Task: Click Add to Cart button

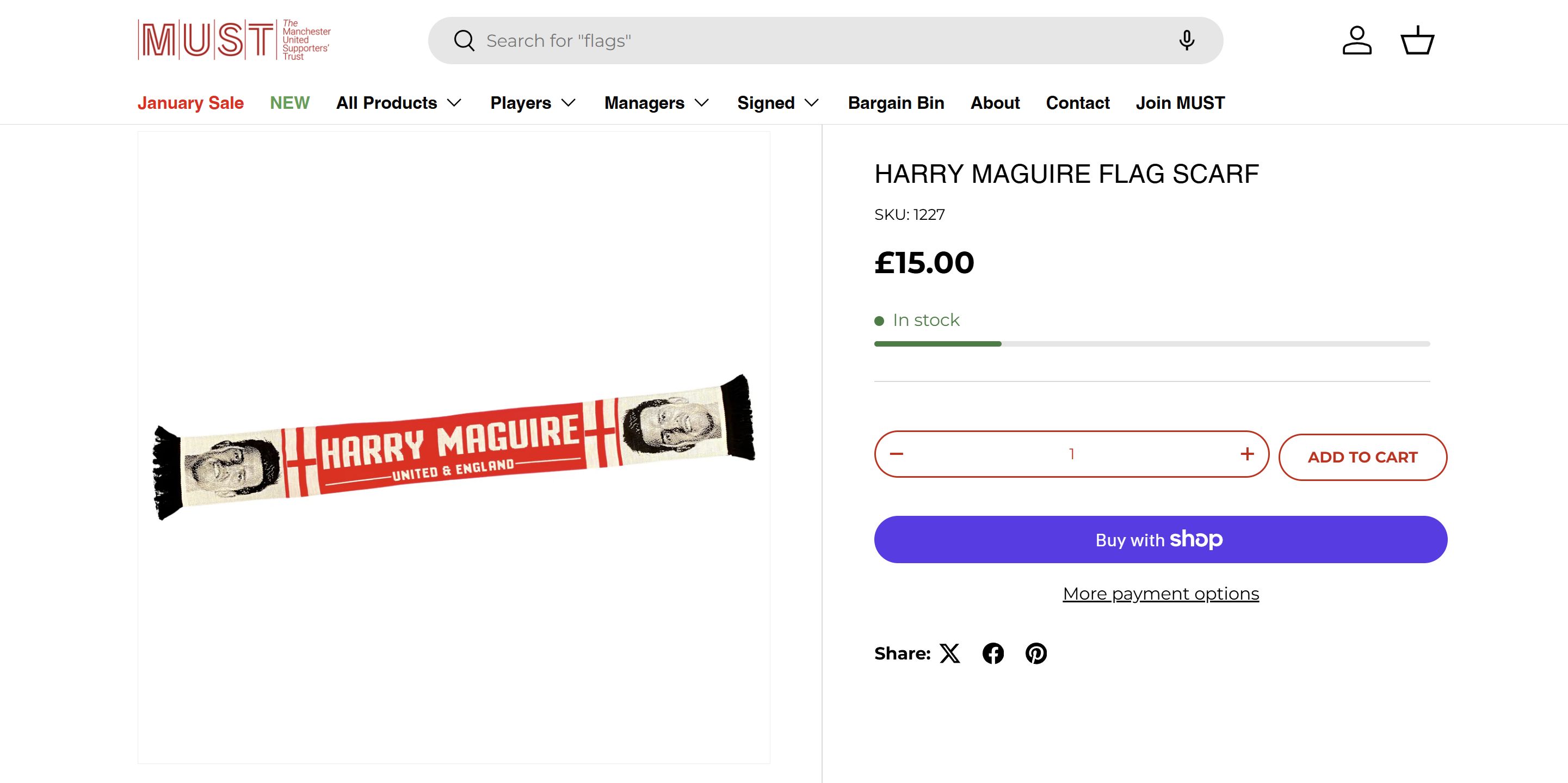Action: (1362, 457)
